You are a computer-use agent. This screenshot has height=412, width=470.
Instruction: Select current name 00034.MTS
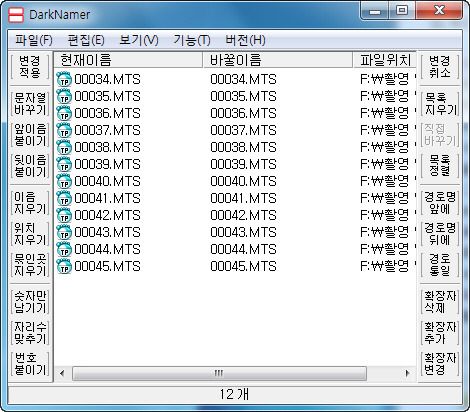point(107,79)
